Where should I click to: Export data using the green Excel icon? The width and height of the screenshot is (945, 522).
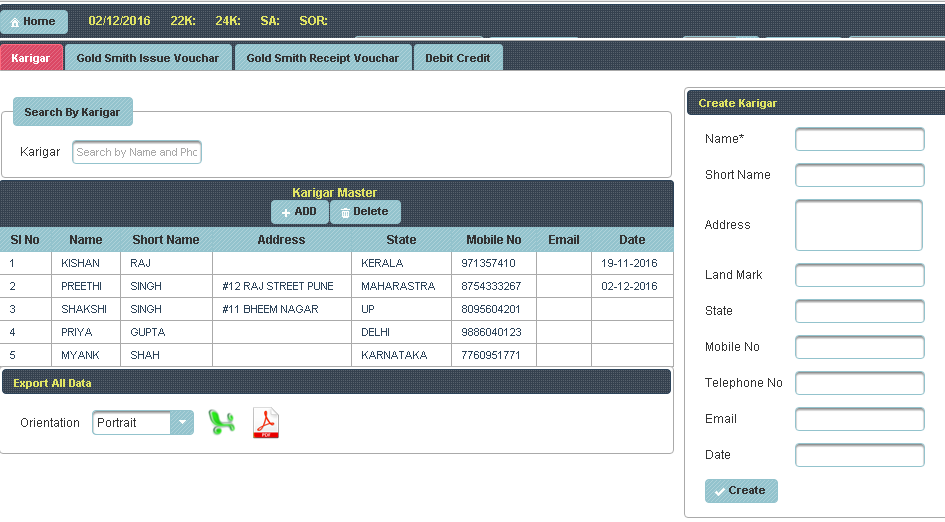click(221, 423)
